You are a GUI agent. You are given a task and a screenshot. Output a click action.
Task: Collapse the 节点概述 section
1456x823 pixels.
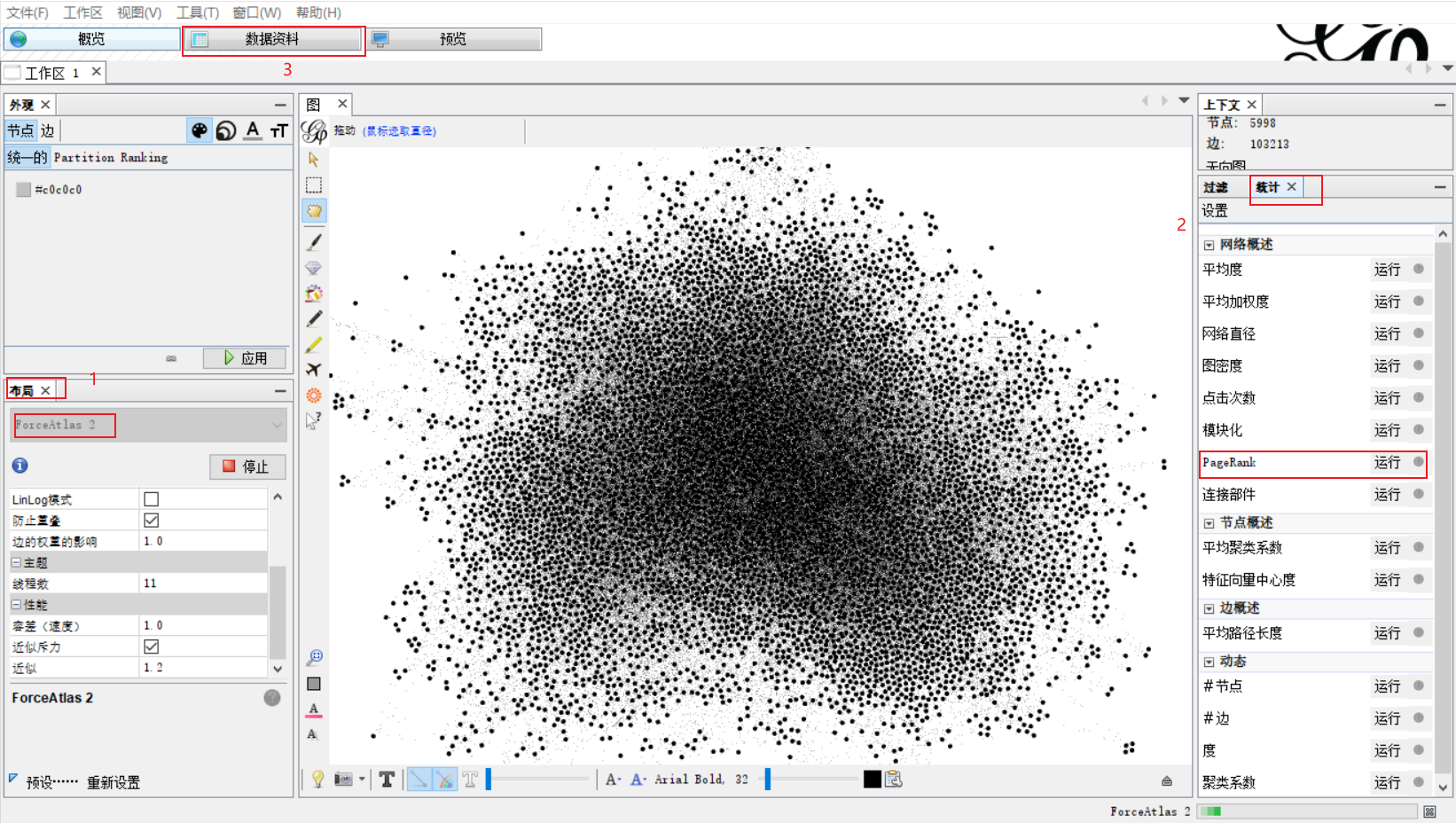pos(1209,523)
